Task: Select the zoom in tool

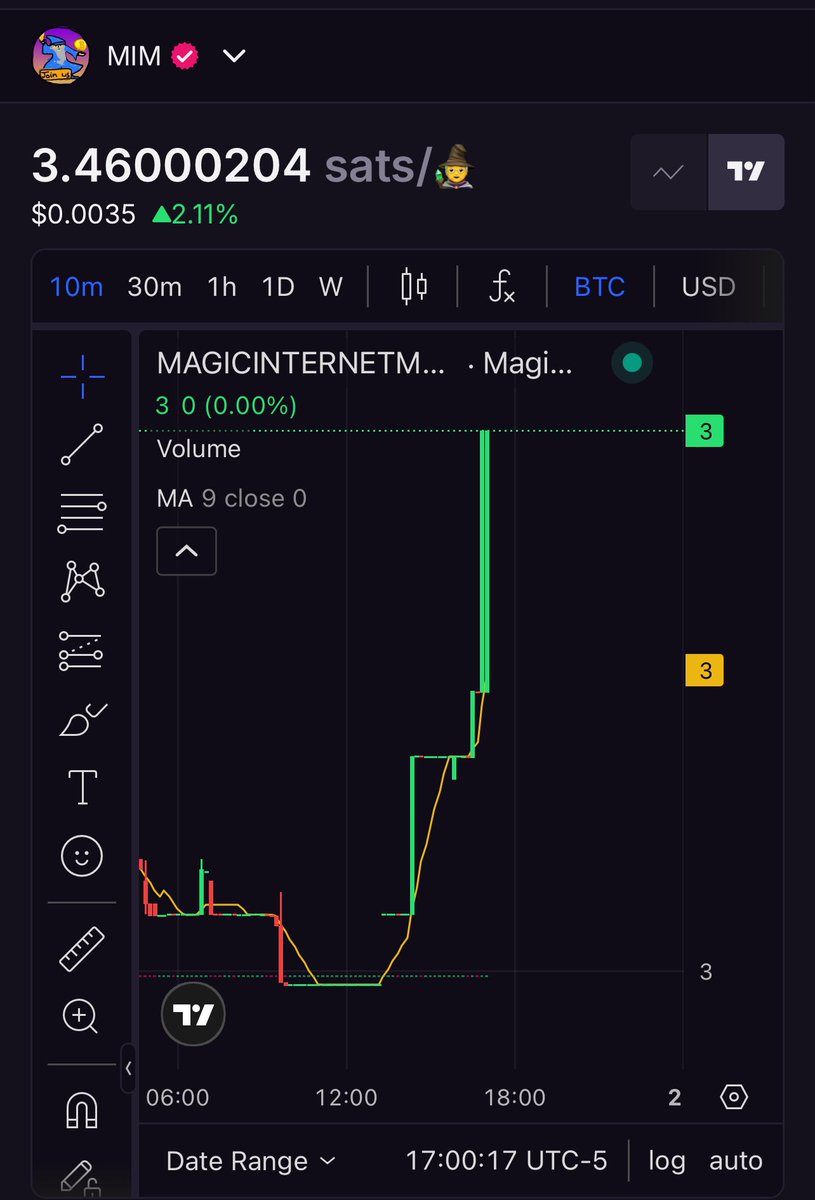Action: (x=80, y=1016)
